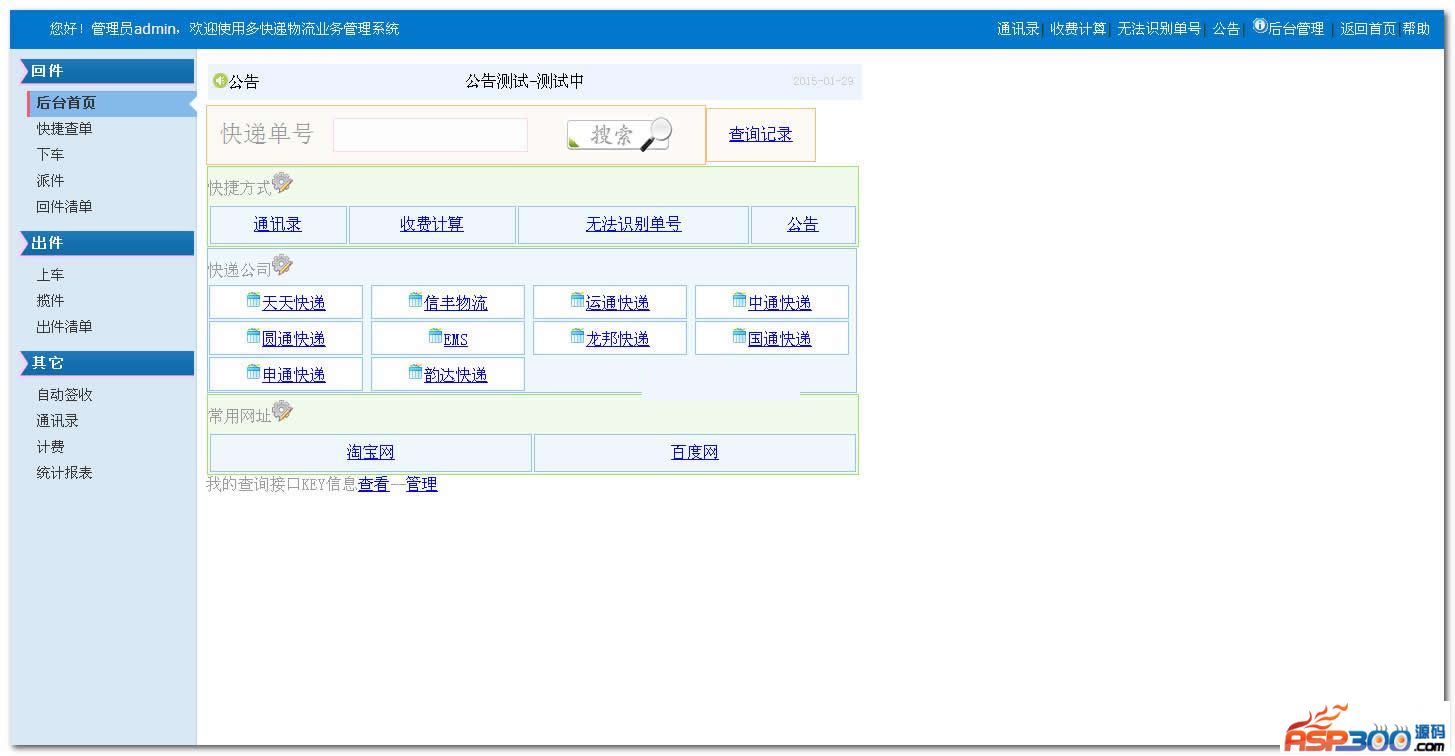
Task: Click the 管理 link for KEY info
Action: [x=421, y=484]
